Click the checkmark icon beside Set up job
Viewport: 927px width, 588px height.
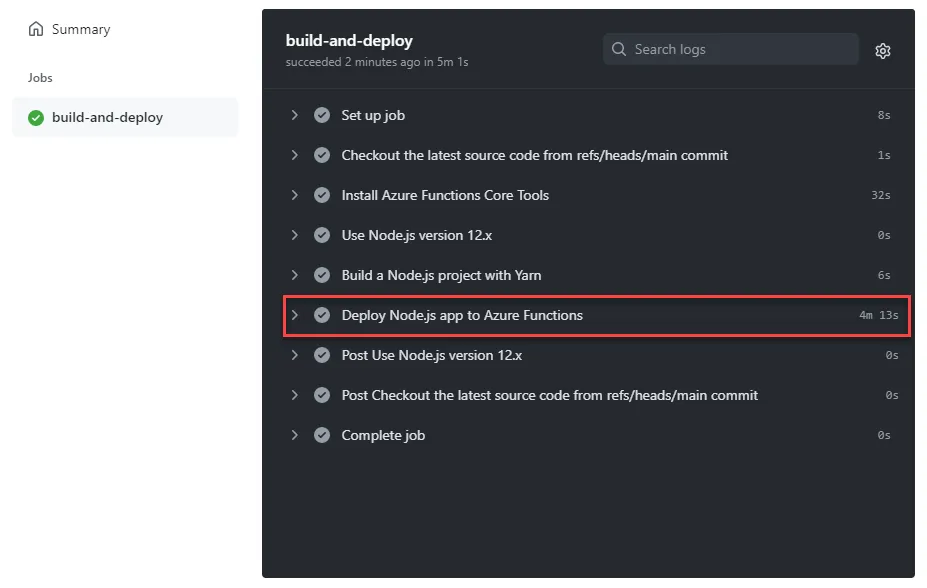pos(322,115)
